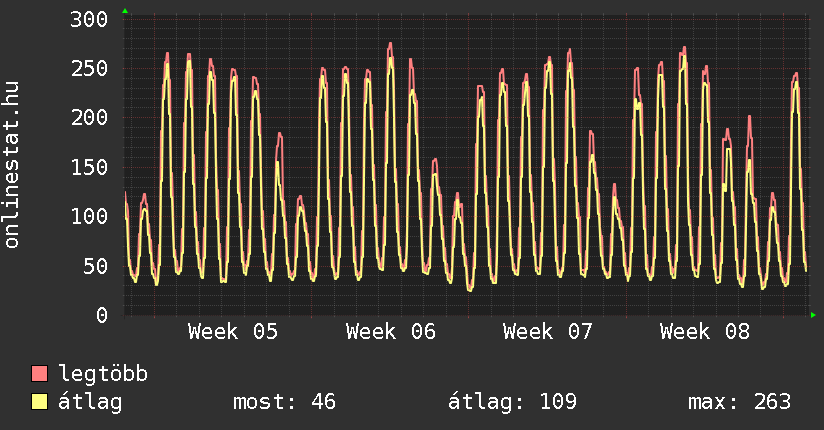Click the 'most: 46' current value
Screen dimensions: 824x430
[284, 402]
